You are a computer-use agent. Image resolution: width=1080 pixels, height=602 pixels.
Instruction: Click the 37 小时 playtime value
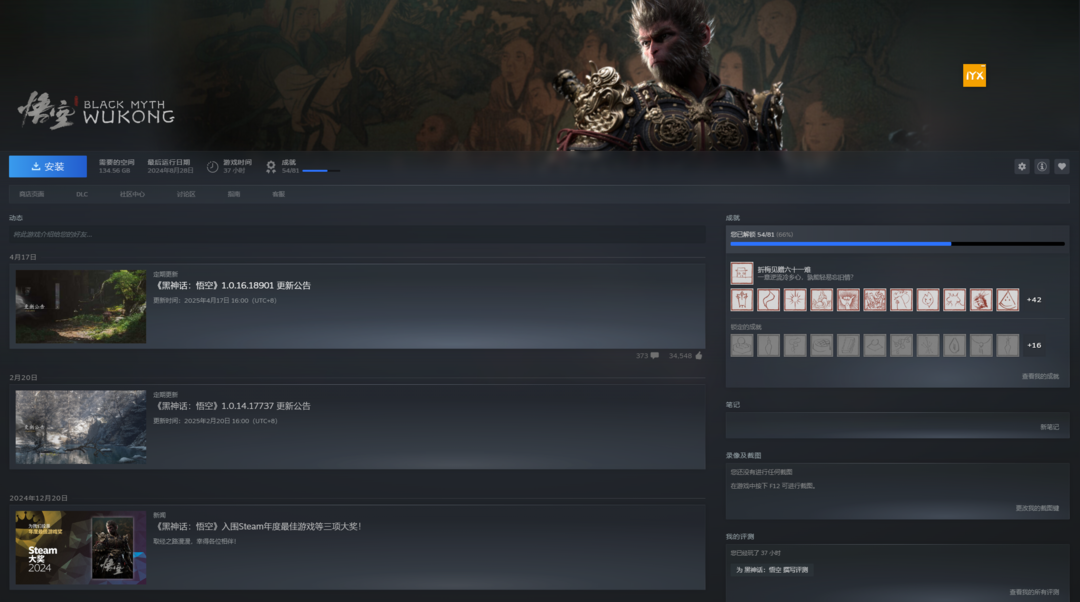(234, 171)
